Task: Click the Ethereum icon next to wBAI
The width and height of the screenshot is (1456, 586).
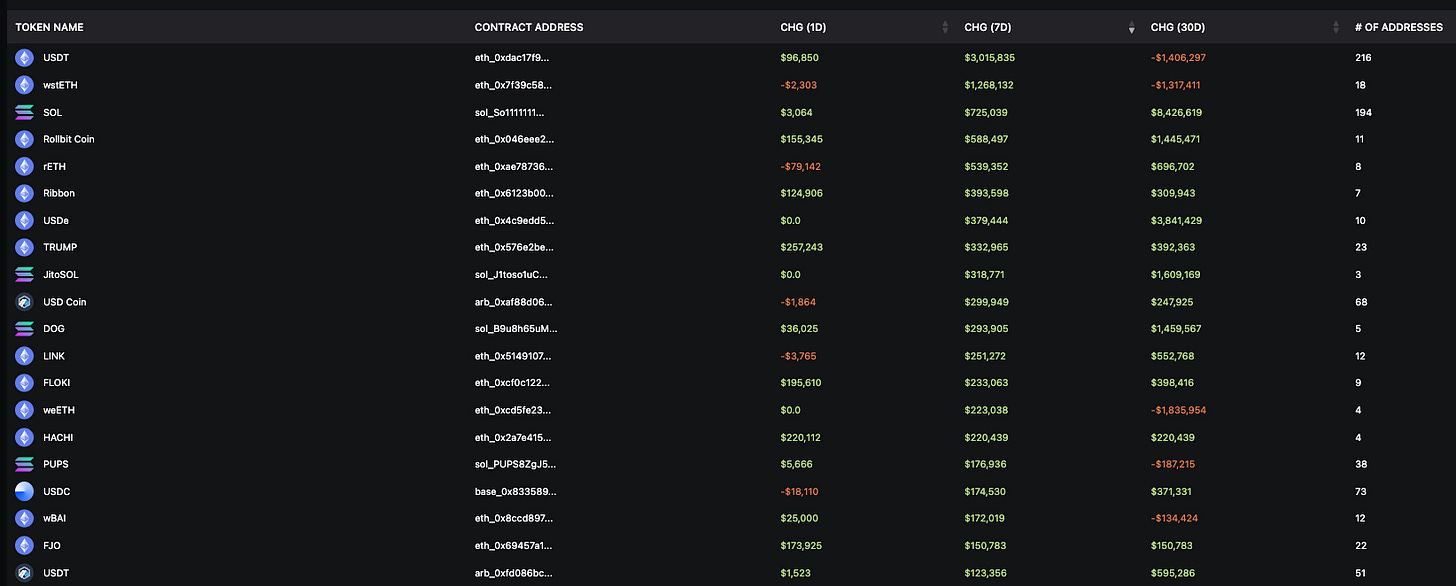Action: coord(24,518)
